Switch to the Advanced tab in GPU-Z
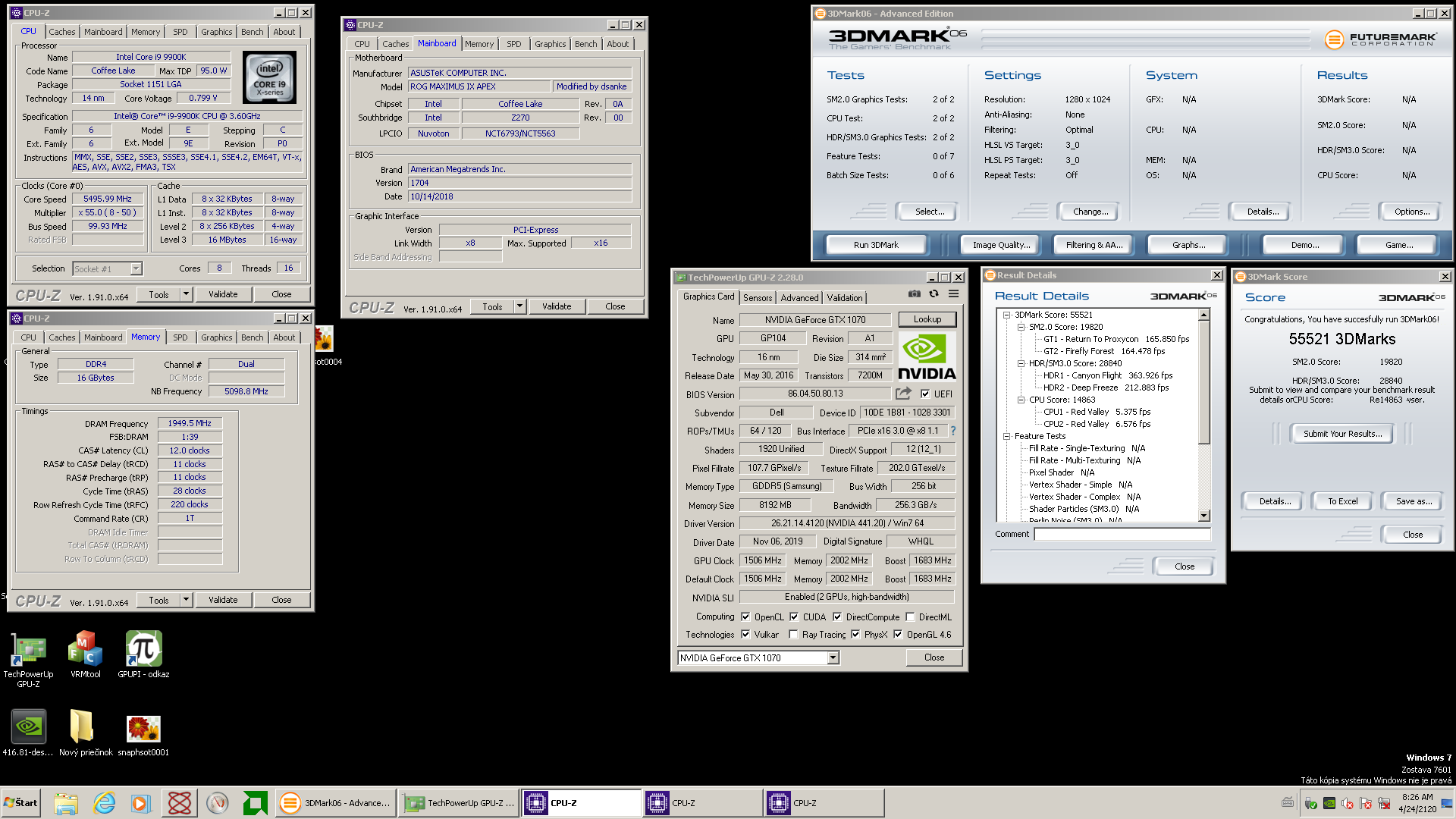 pos(799,298)
